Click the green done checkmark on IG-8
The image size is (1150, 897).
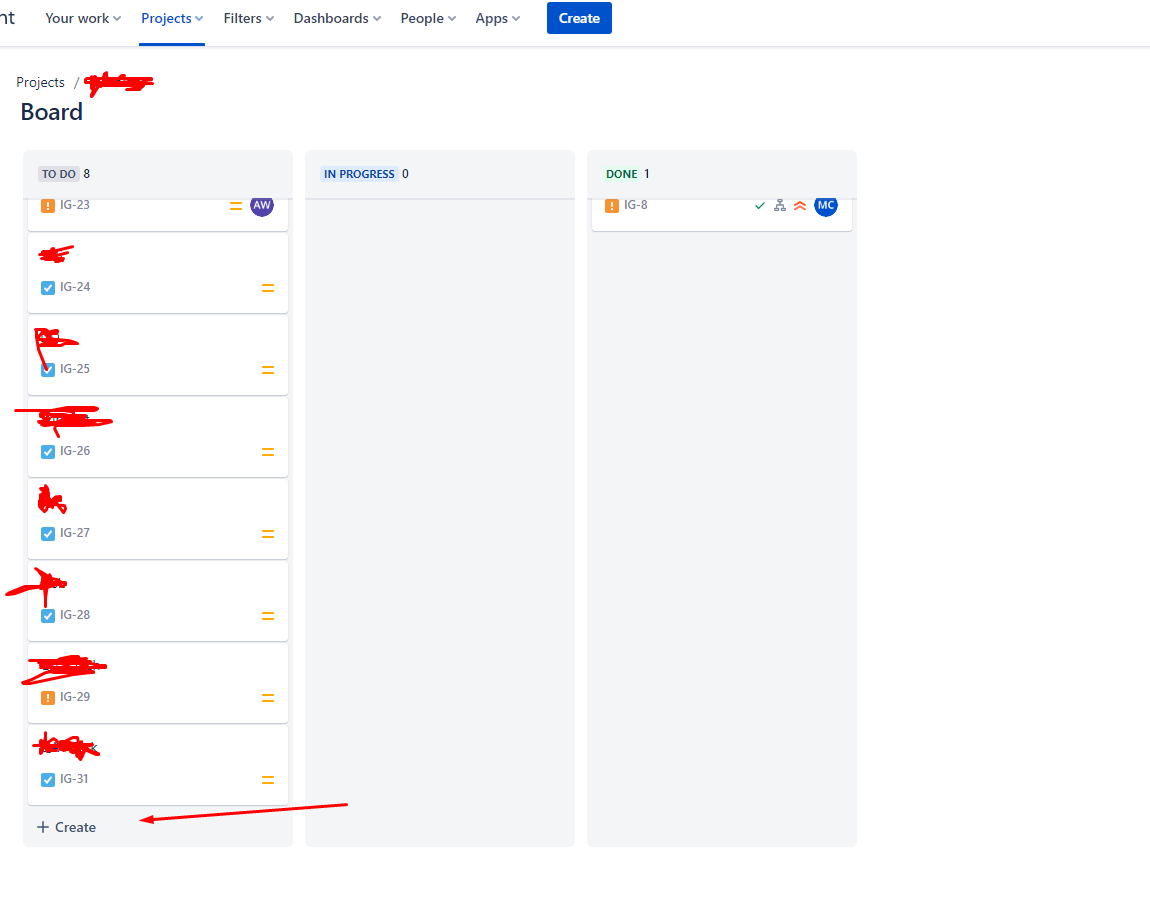(760, 206)
